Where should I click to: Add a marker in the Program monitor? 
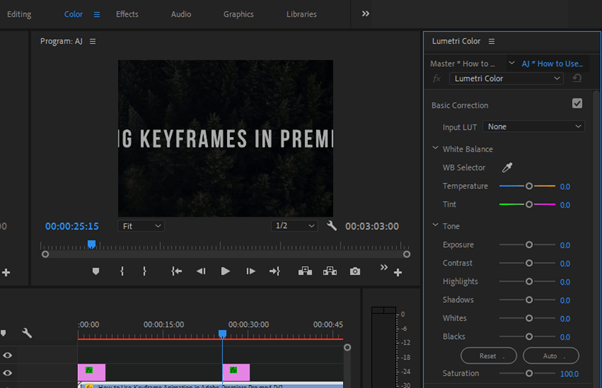(96, 271)
